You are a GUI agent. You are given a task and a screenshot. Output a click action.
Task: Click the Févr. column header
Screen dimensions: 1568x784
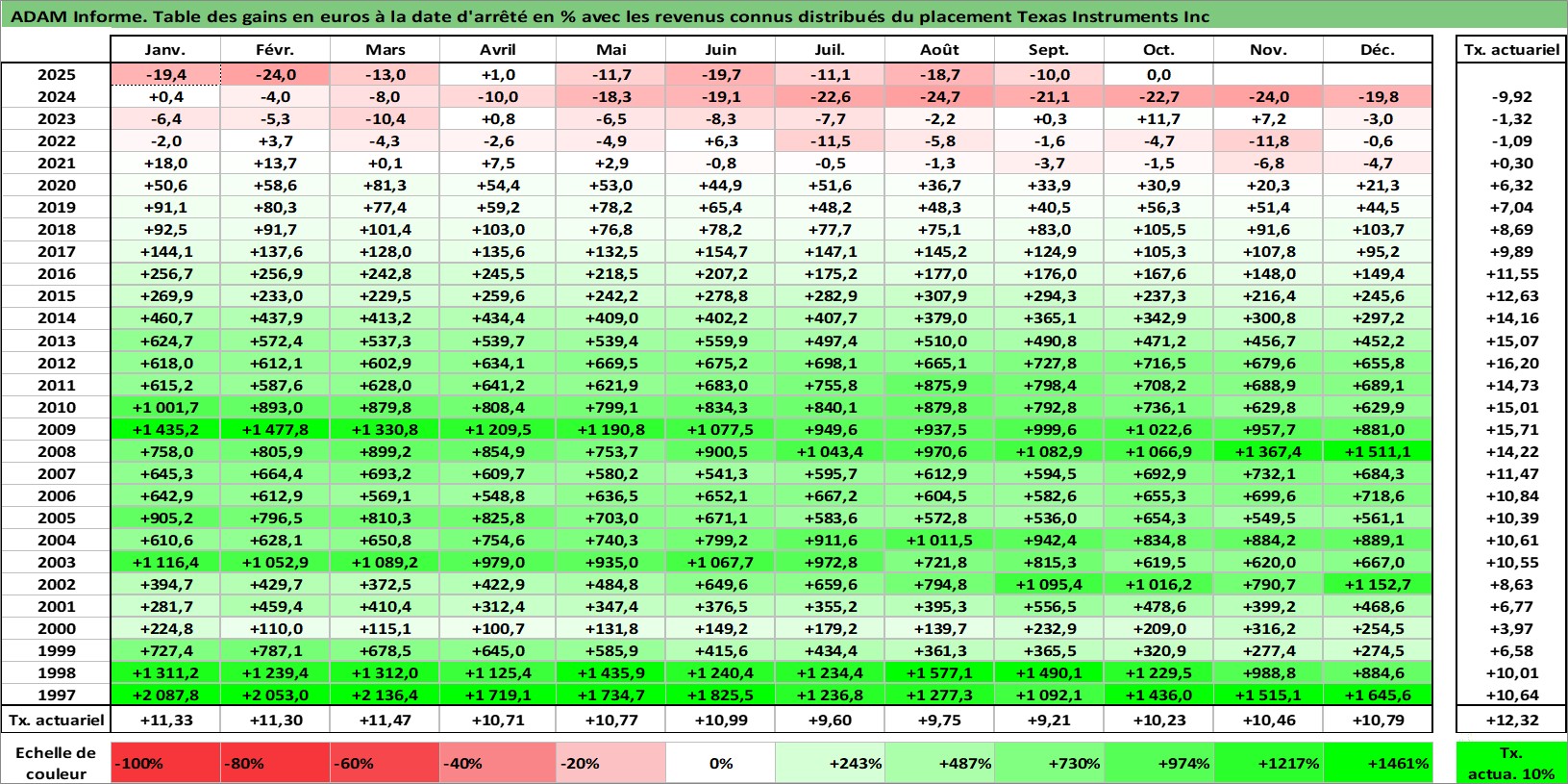tap(275, 50)
